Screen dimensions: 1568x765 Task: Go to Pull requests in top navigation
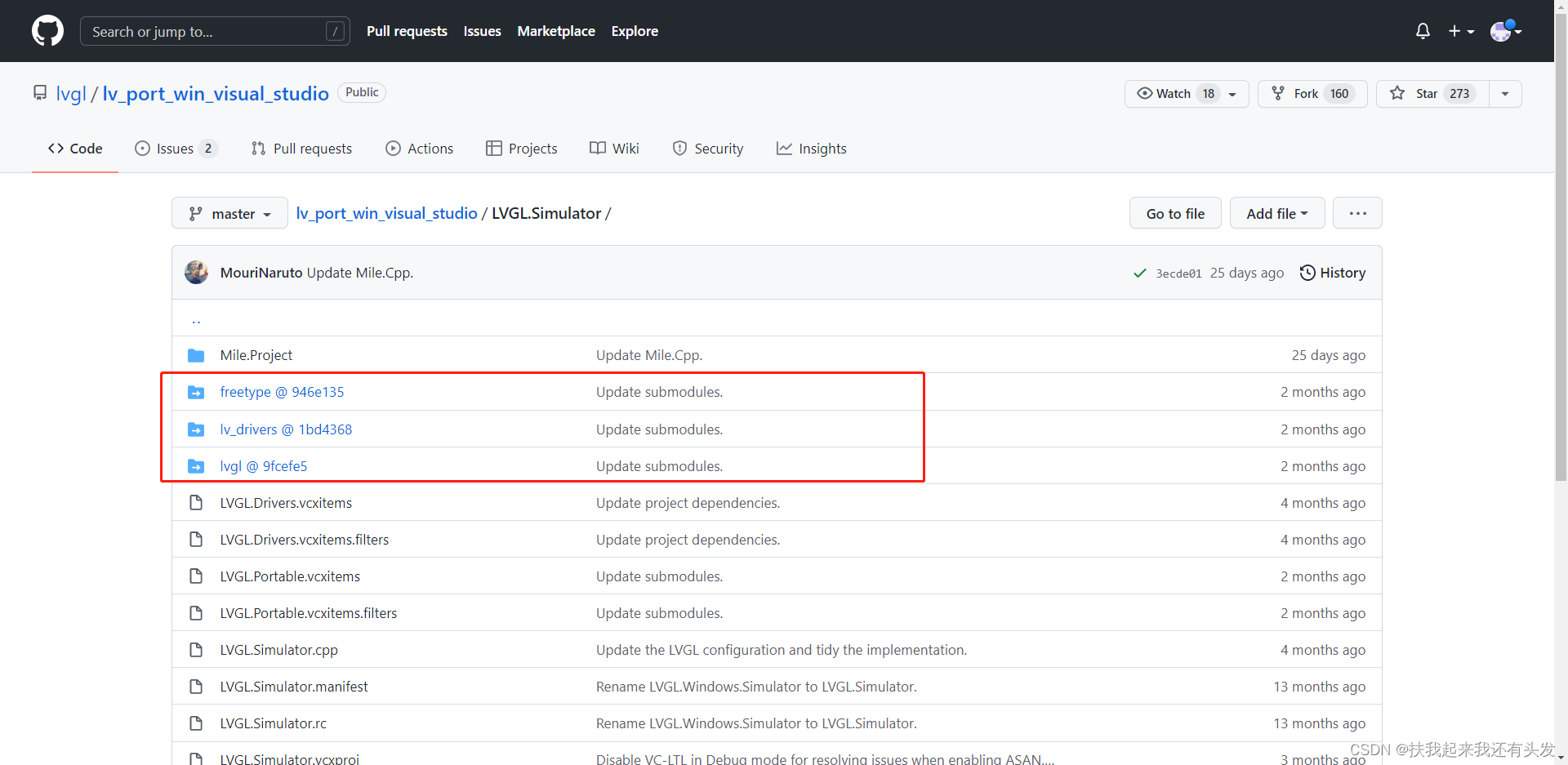click(407, 31)
